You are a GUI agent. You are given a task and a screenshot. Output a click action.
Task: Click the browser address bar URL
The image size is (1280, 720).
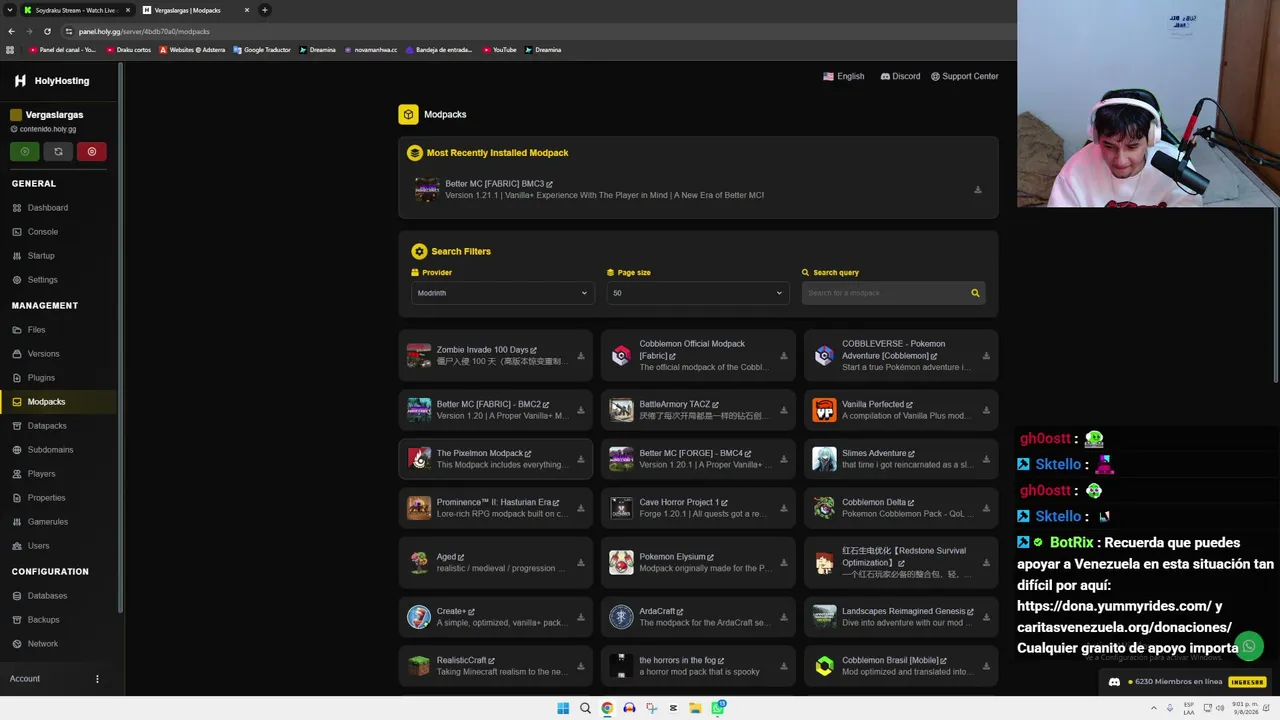point(144,31)
